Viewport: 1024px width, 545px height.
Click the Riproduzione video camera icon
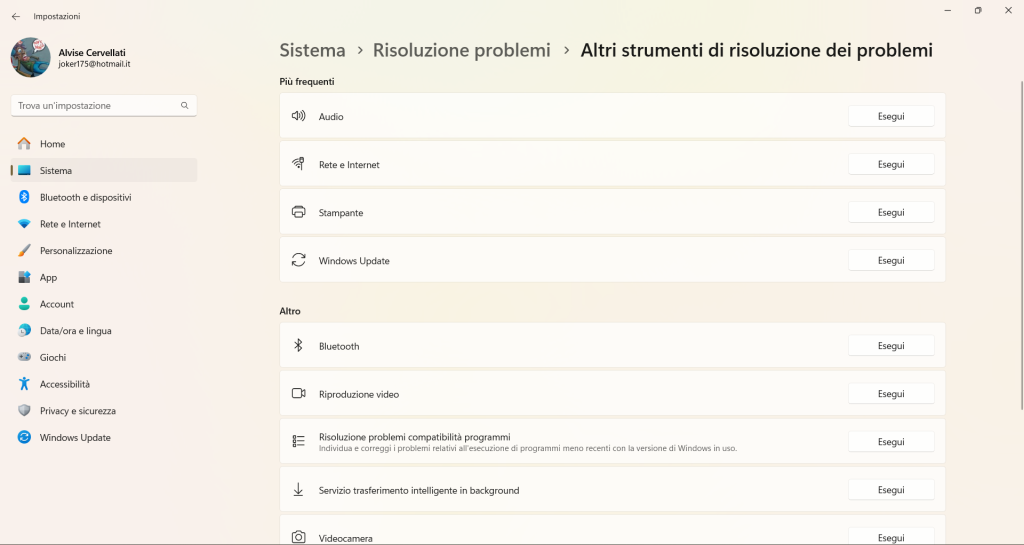(298, 393)
